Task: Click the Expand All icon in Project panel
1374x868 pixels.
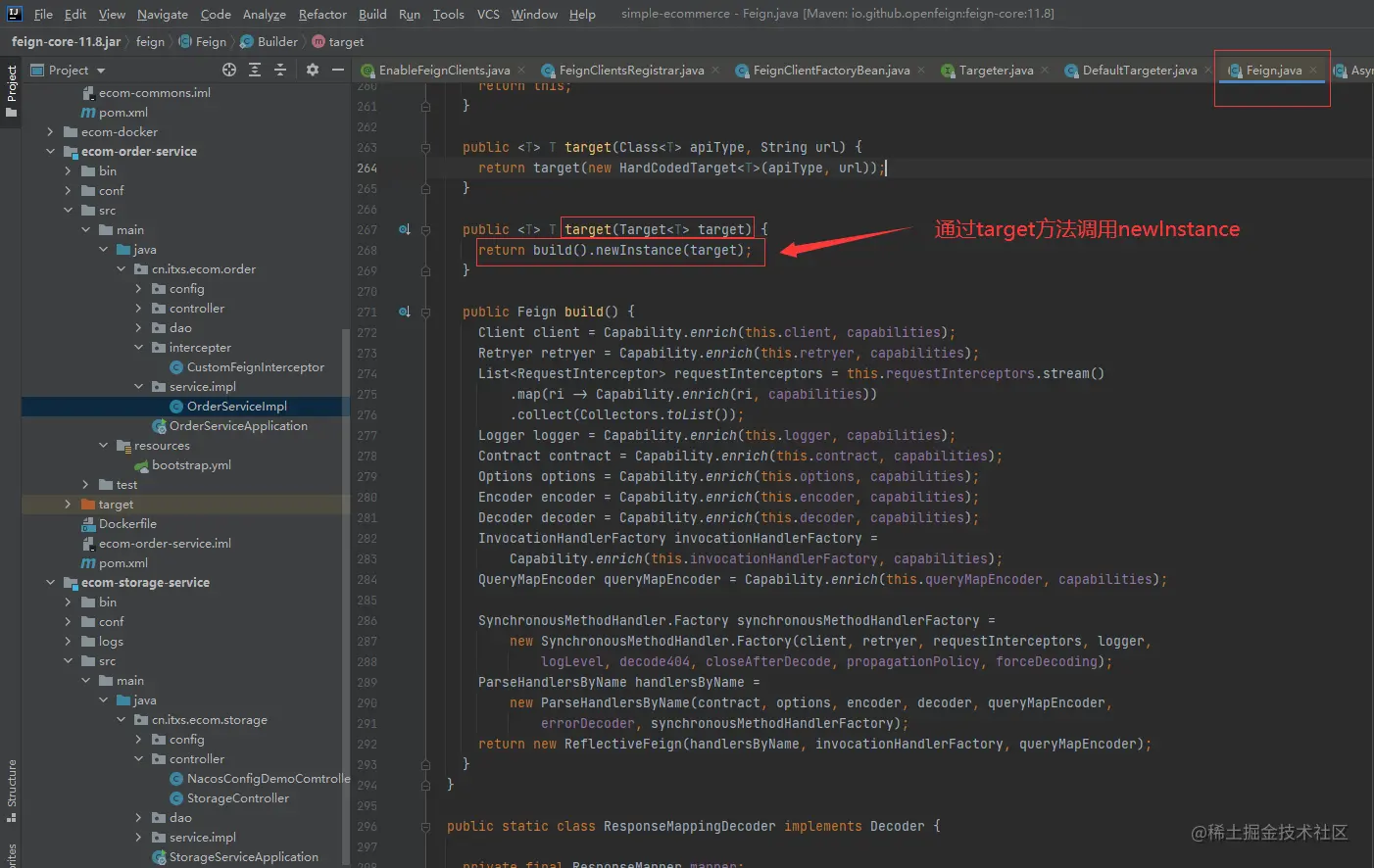Action: [x=255, y=70]
